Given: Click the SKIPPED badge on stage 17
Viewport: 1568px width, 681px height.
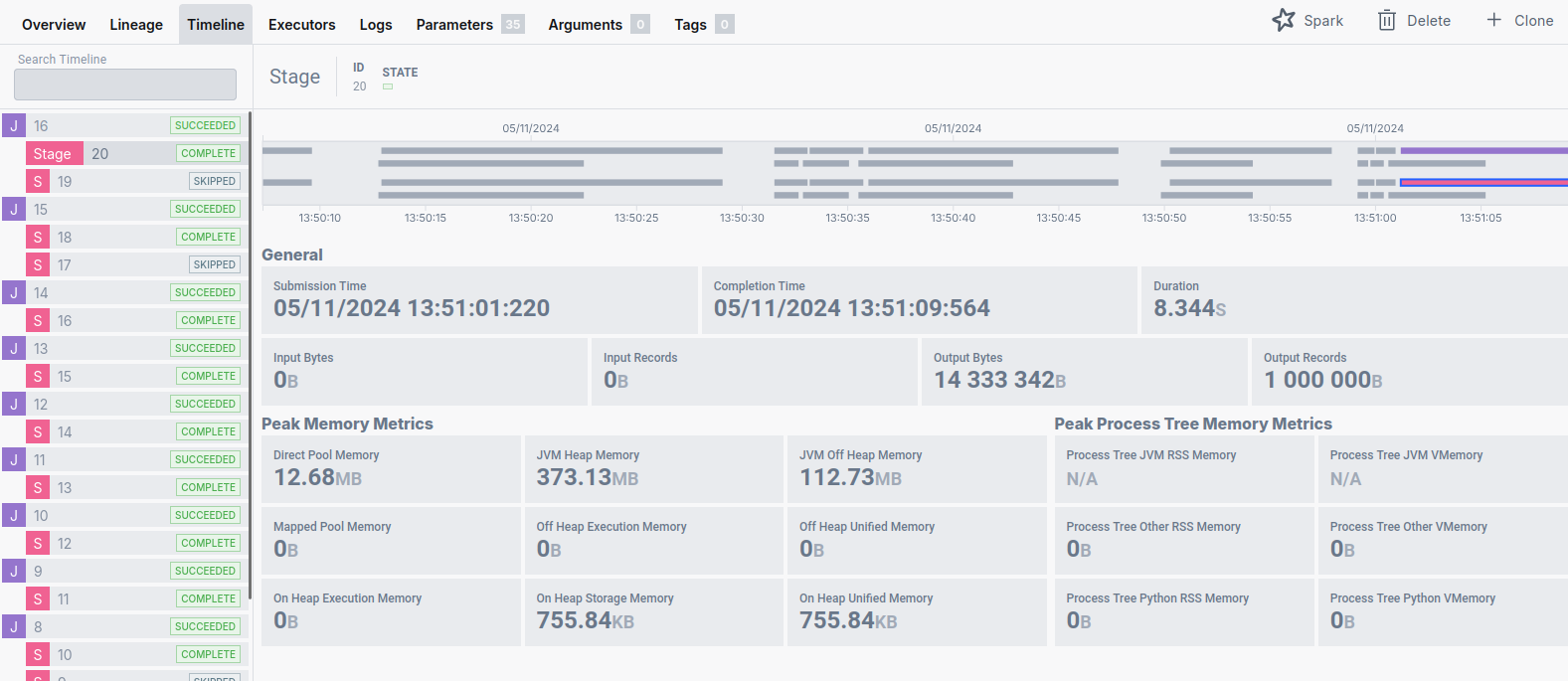Looking at the screenshot, I should click(x=215, y=265).
